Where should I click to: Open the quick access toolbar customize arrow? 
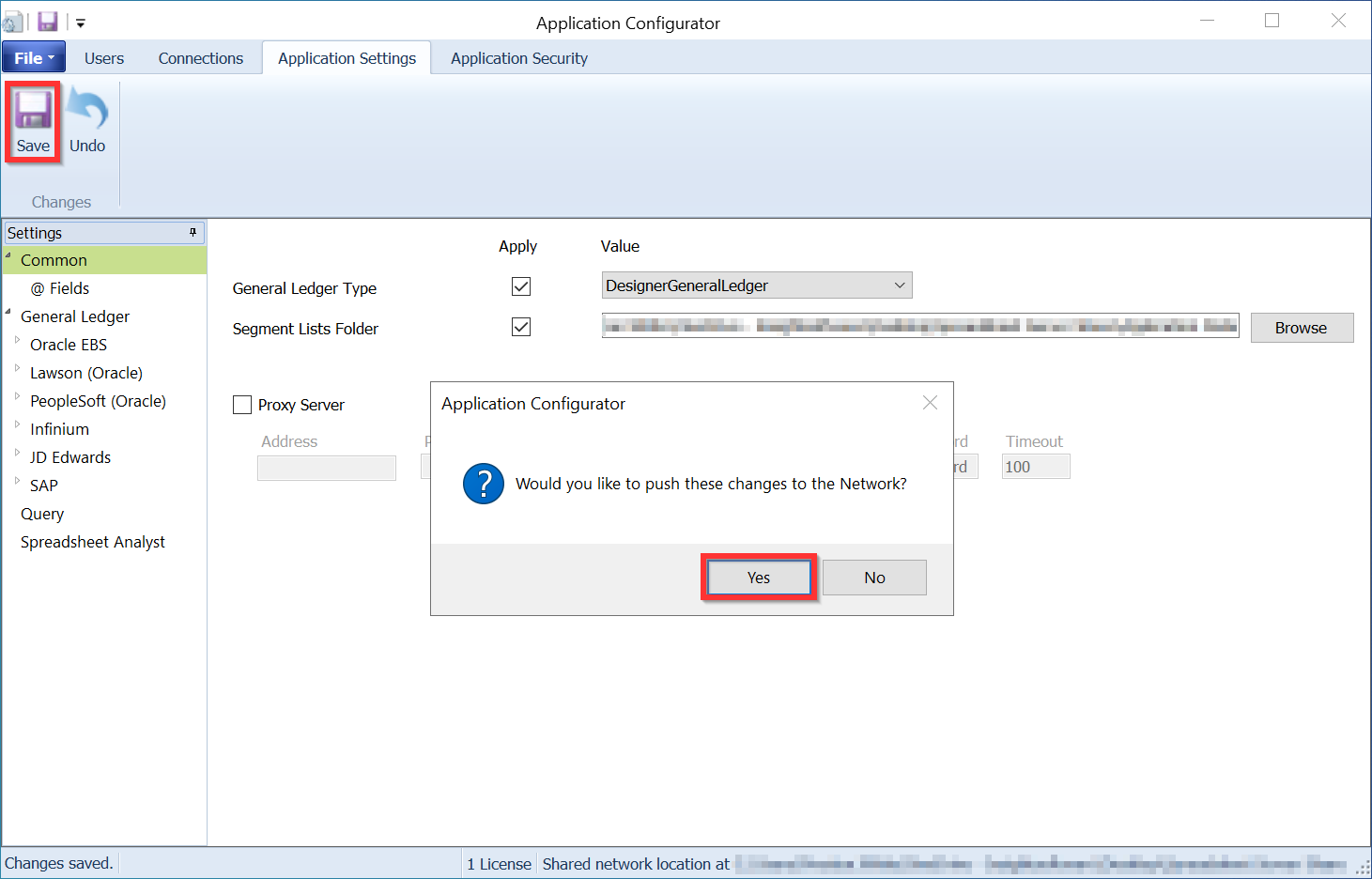coord(81,23)
